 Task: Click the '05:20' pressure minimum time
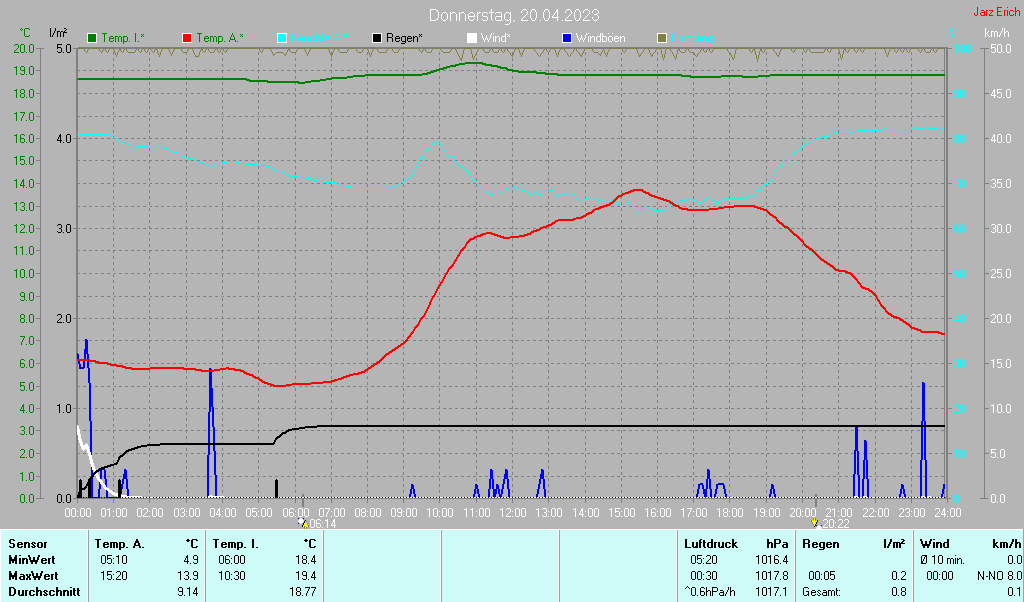(x=703, y=560)
